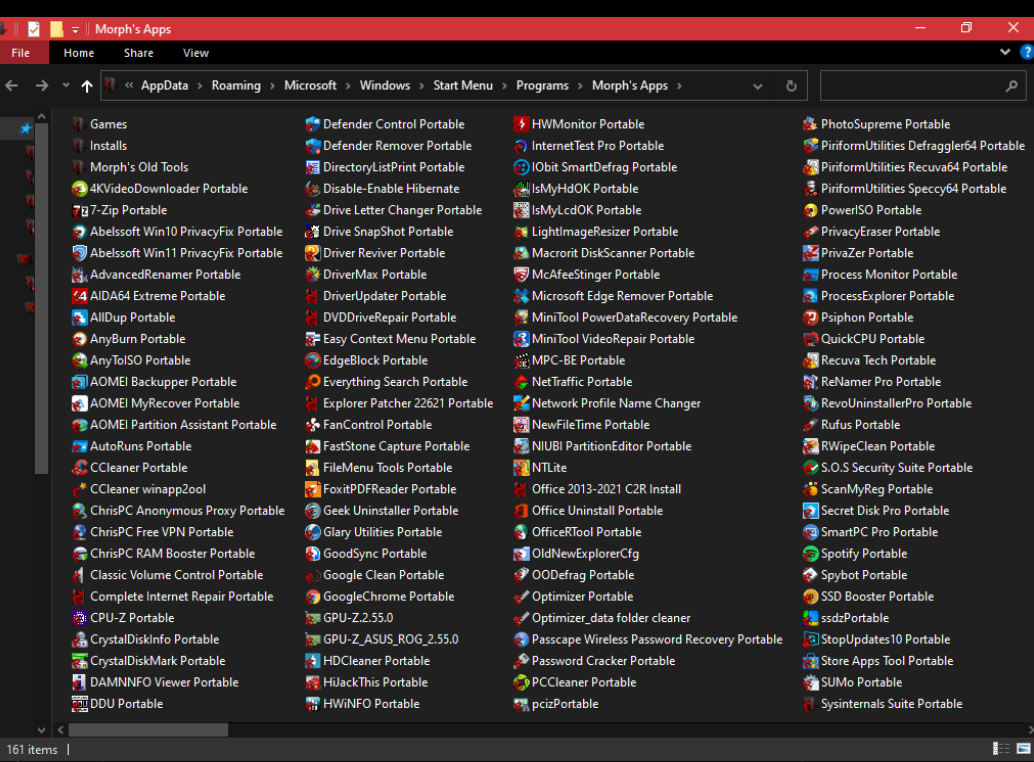This screenshot has height=762, width=1034.
Task: Click the FanControl Portable icon
Action: pyautogui.click(x=313, y=425)
